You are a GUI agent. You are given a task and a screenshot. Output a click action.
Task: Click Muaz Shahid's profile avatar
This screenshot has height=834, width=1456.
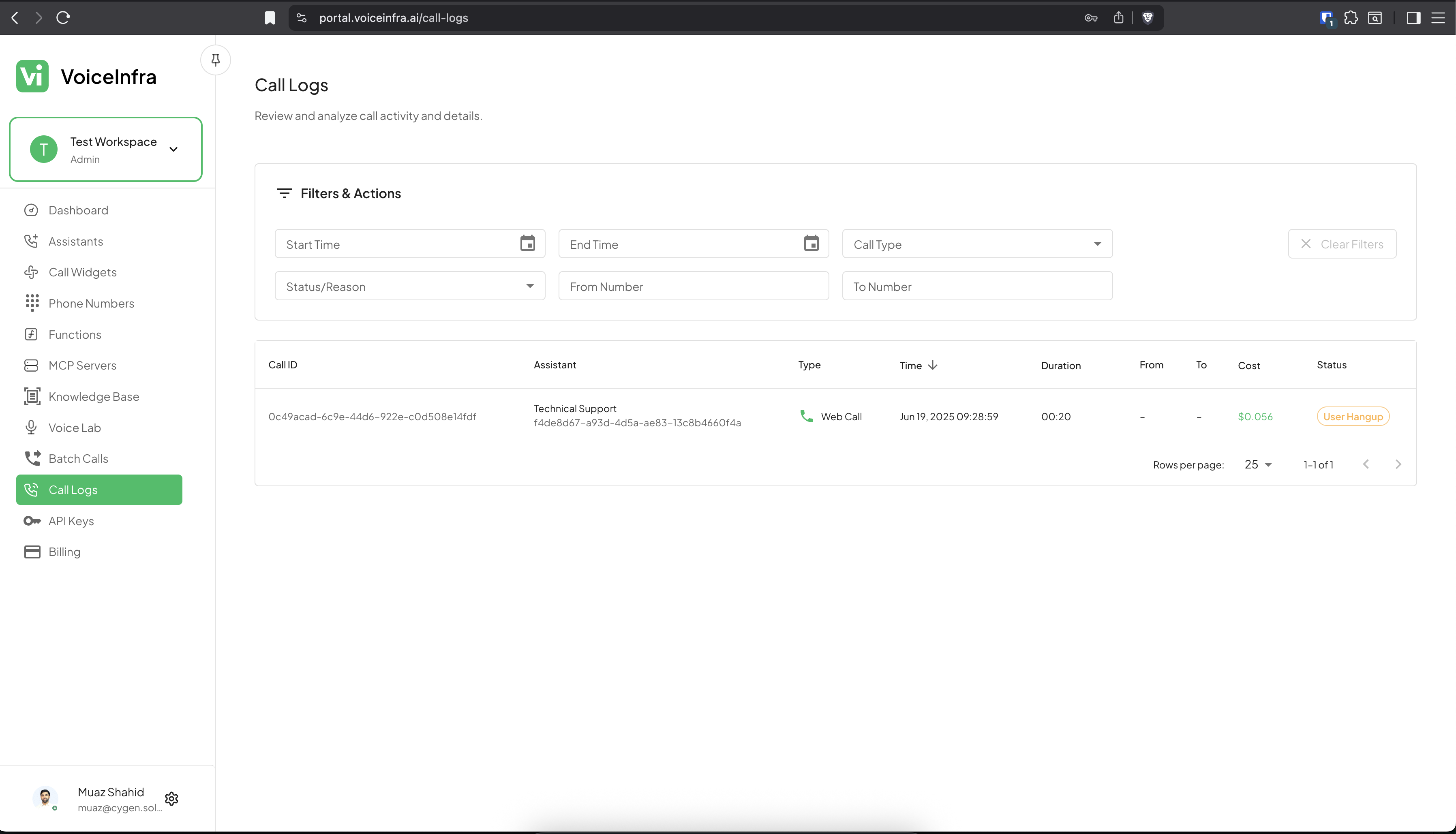45,798
